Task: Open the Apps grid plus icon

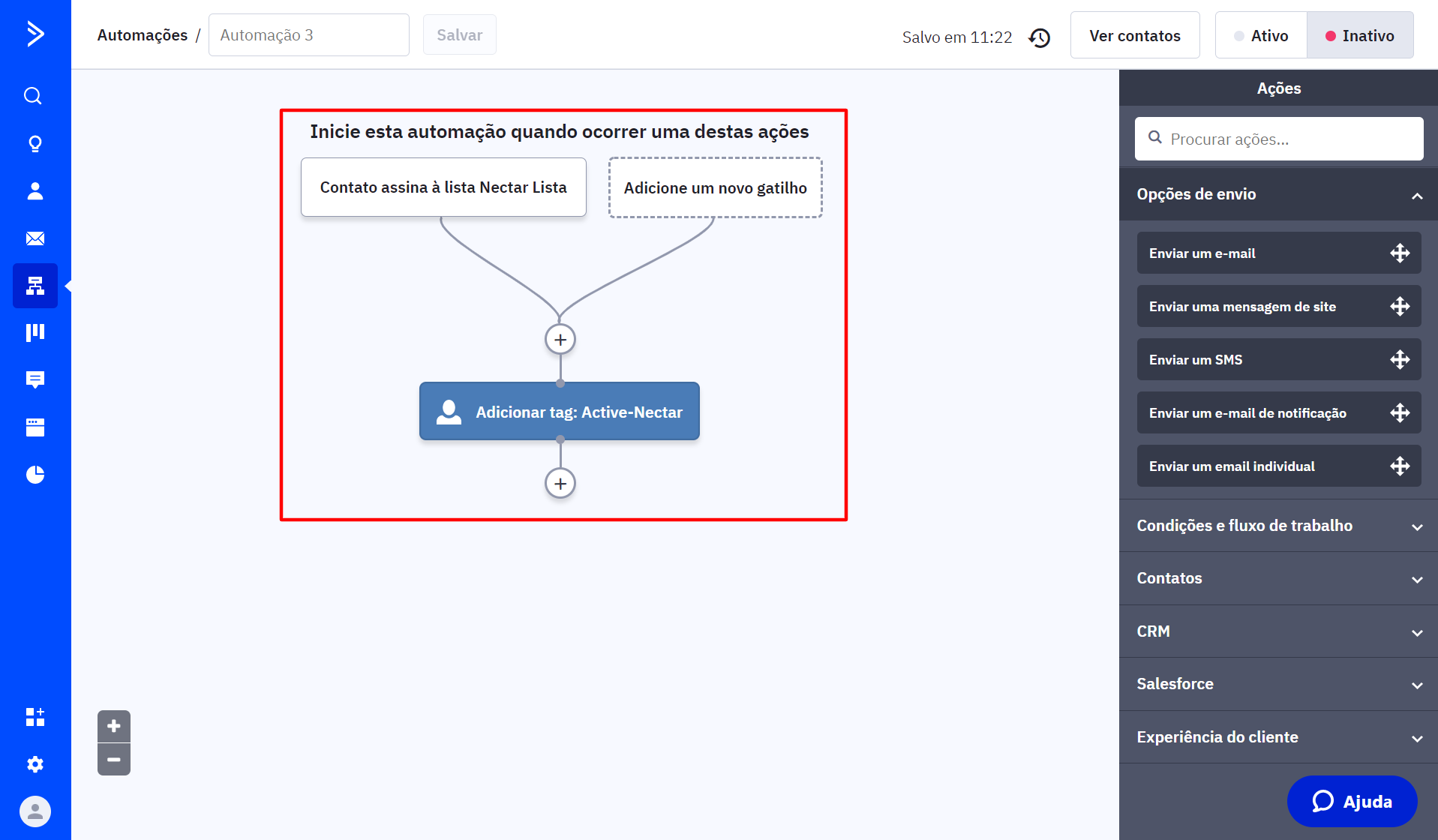Action: click(x=35, y=717)
